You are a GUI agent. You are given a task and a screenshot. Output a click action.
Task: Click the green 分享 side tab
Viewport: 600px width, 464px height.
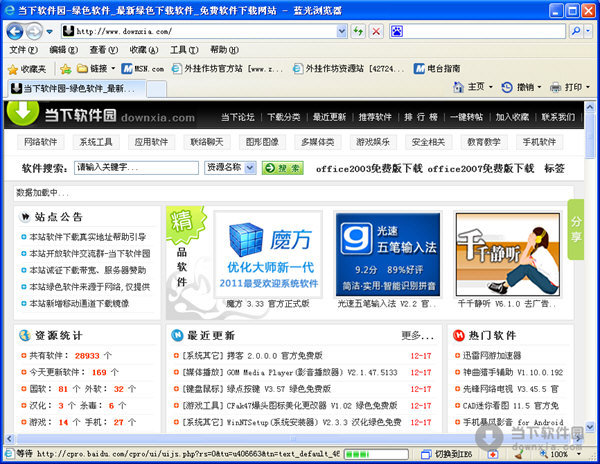point(576,230)
